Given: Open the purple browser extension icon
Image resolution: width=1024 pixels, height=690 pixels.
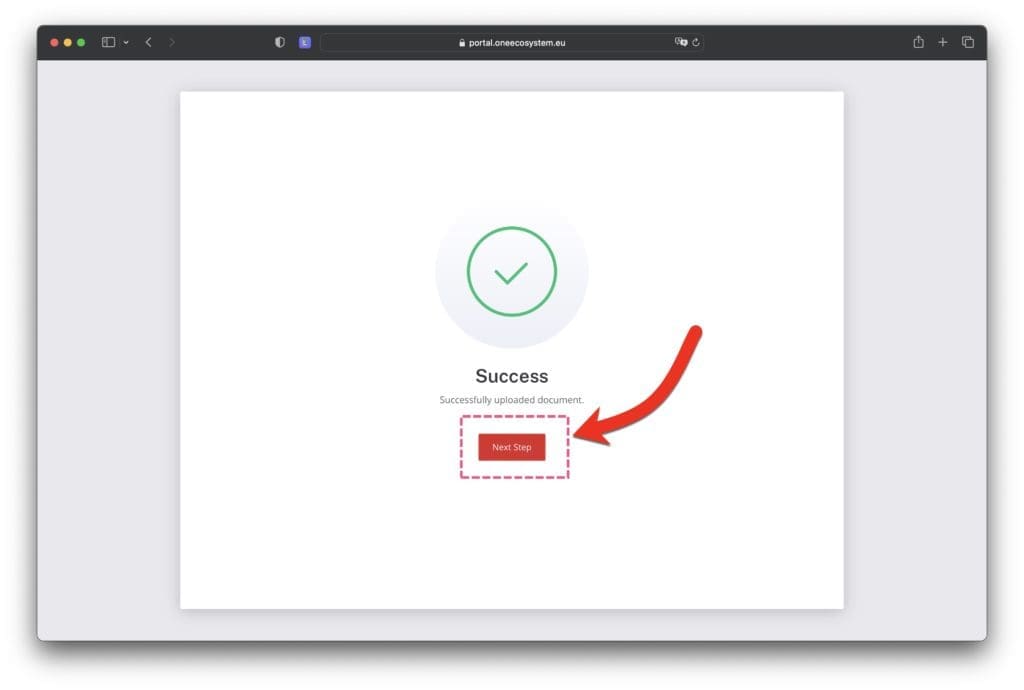Looking at the screenshot, I should (305, 42).
